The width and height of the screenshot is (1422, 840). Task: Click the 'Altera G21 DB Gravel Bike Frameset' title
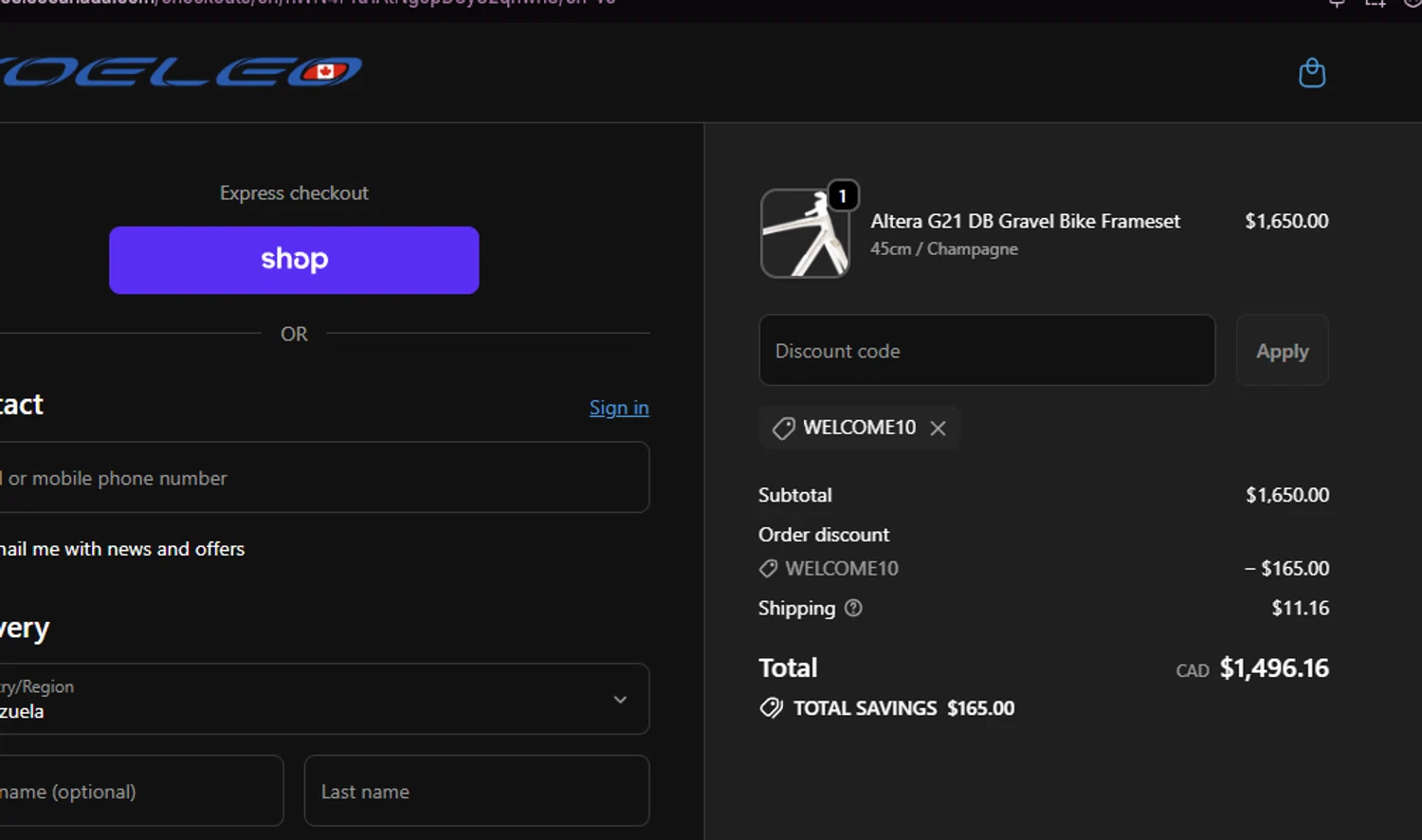tap(1025, 221)
